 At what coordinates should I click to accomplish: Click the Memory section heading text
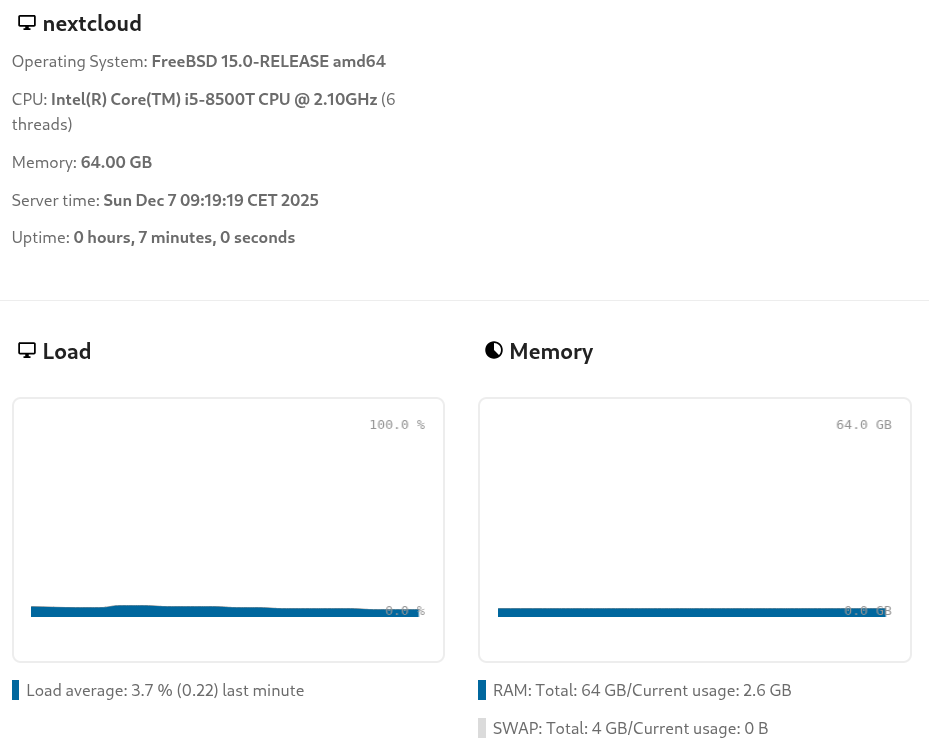pos(551,351)
